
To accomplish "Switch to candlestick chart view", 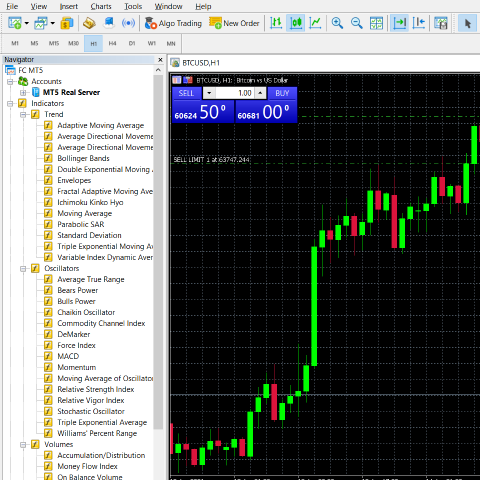I will coord(296,23).
